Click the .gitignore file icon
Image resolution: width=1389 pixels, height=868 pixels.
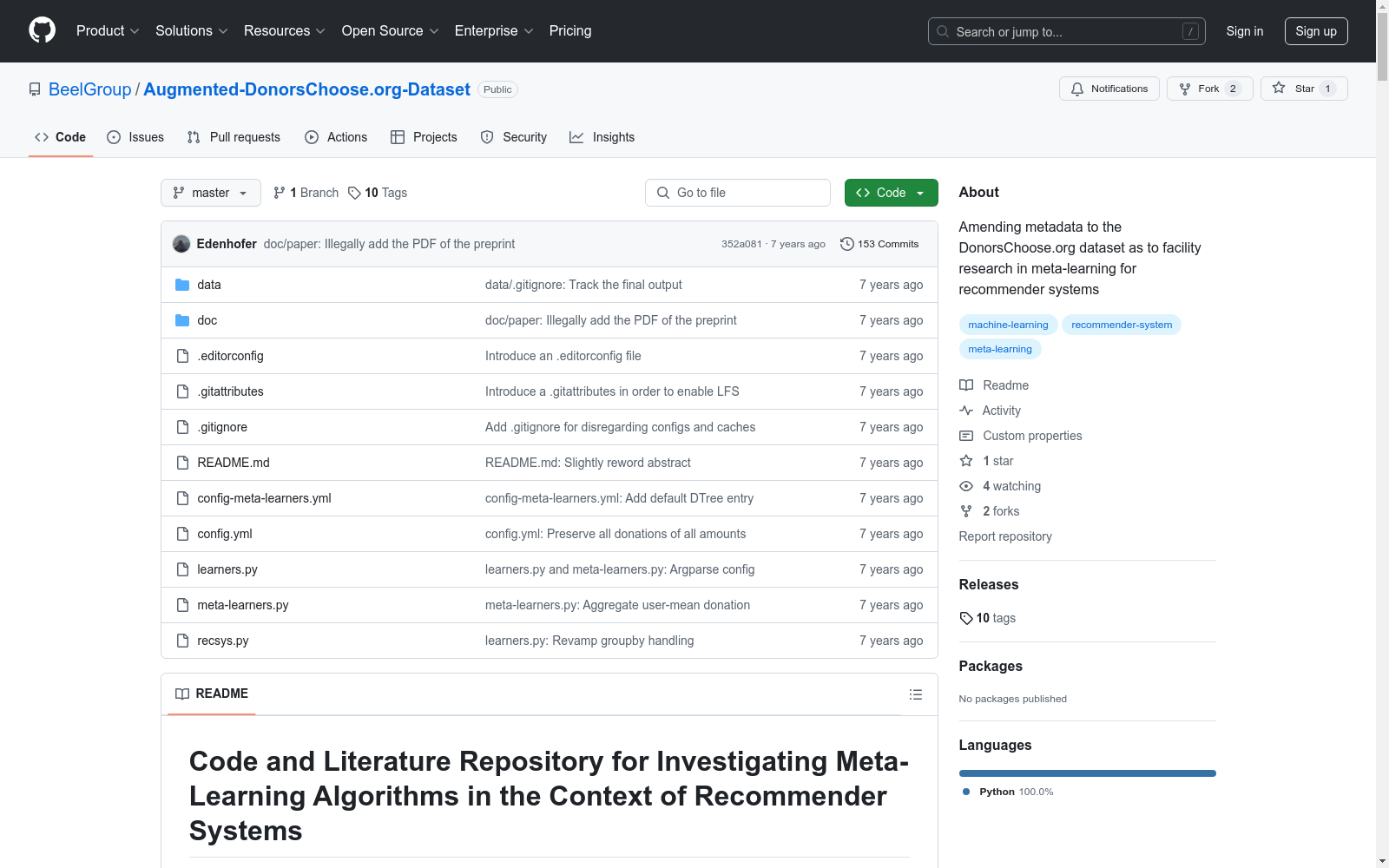(x=182, y=427)
